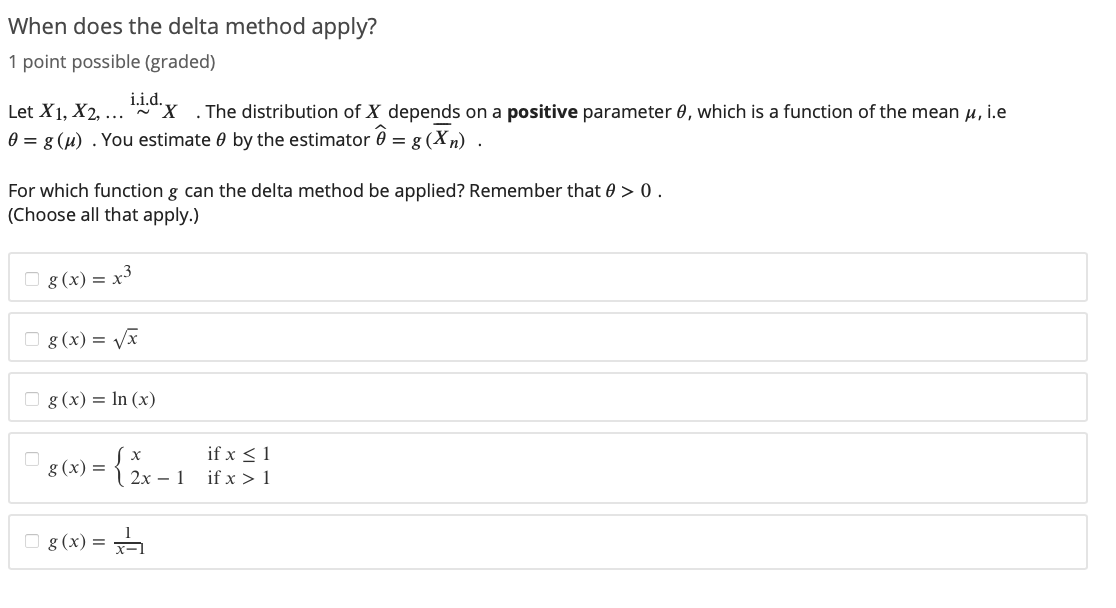Click the '2x − 1 if x > 1' piecewise line
Viewport: 1116px width, 608px height.
tap(201, 478)
